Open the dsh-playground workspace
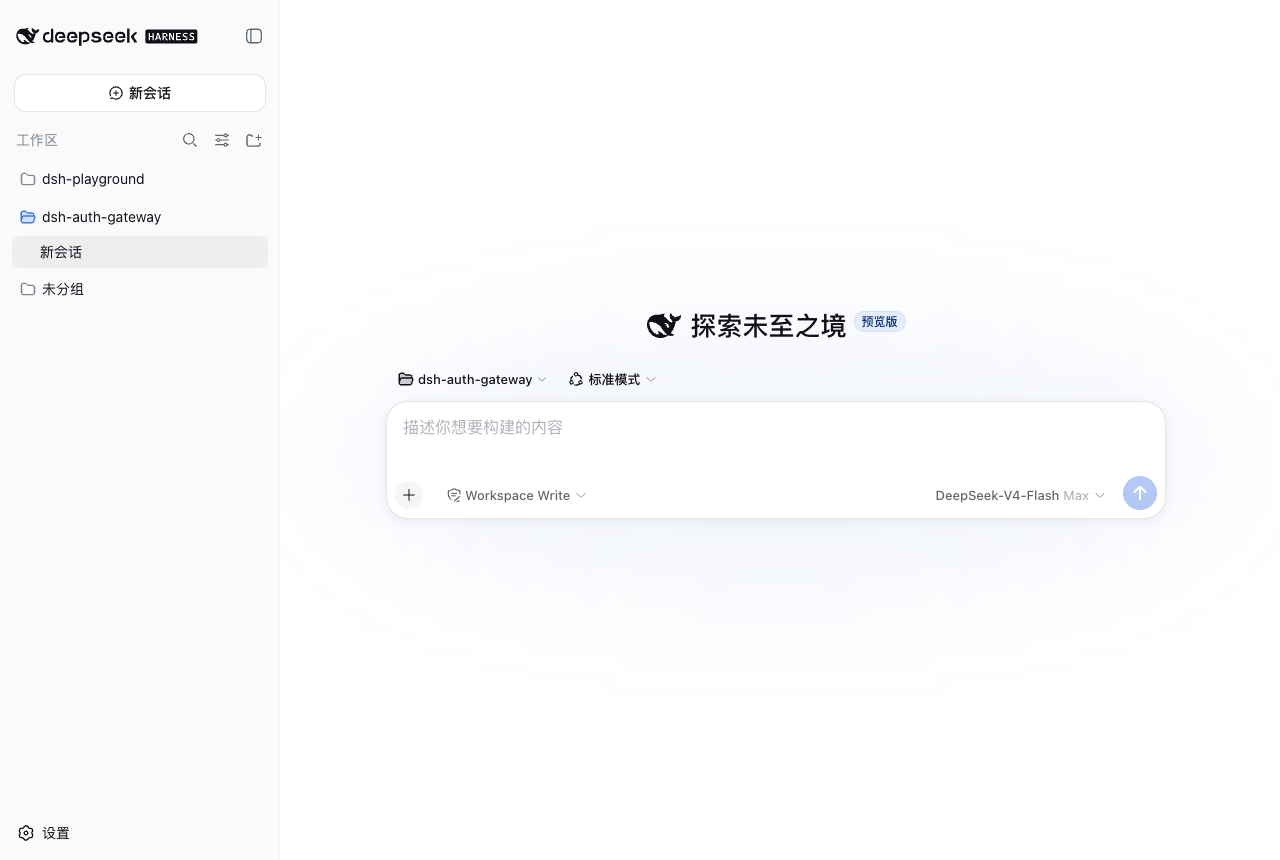 pos(140,179)
